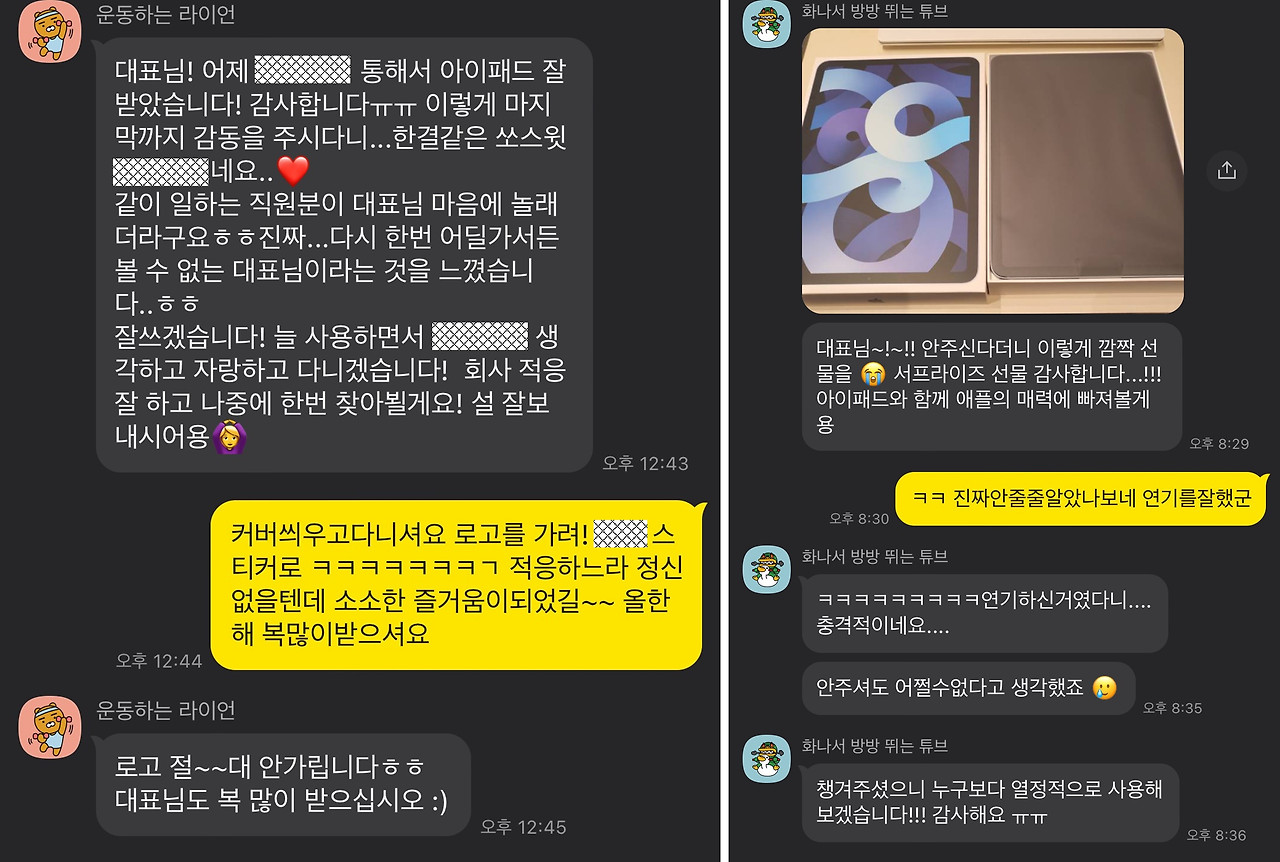
Task: Select the message about 깜짝 선물 서프라이즈
Action: tap(992, 386)
